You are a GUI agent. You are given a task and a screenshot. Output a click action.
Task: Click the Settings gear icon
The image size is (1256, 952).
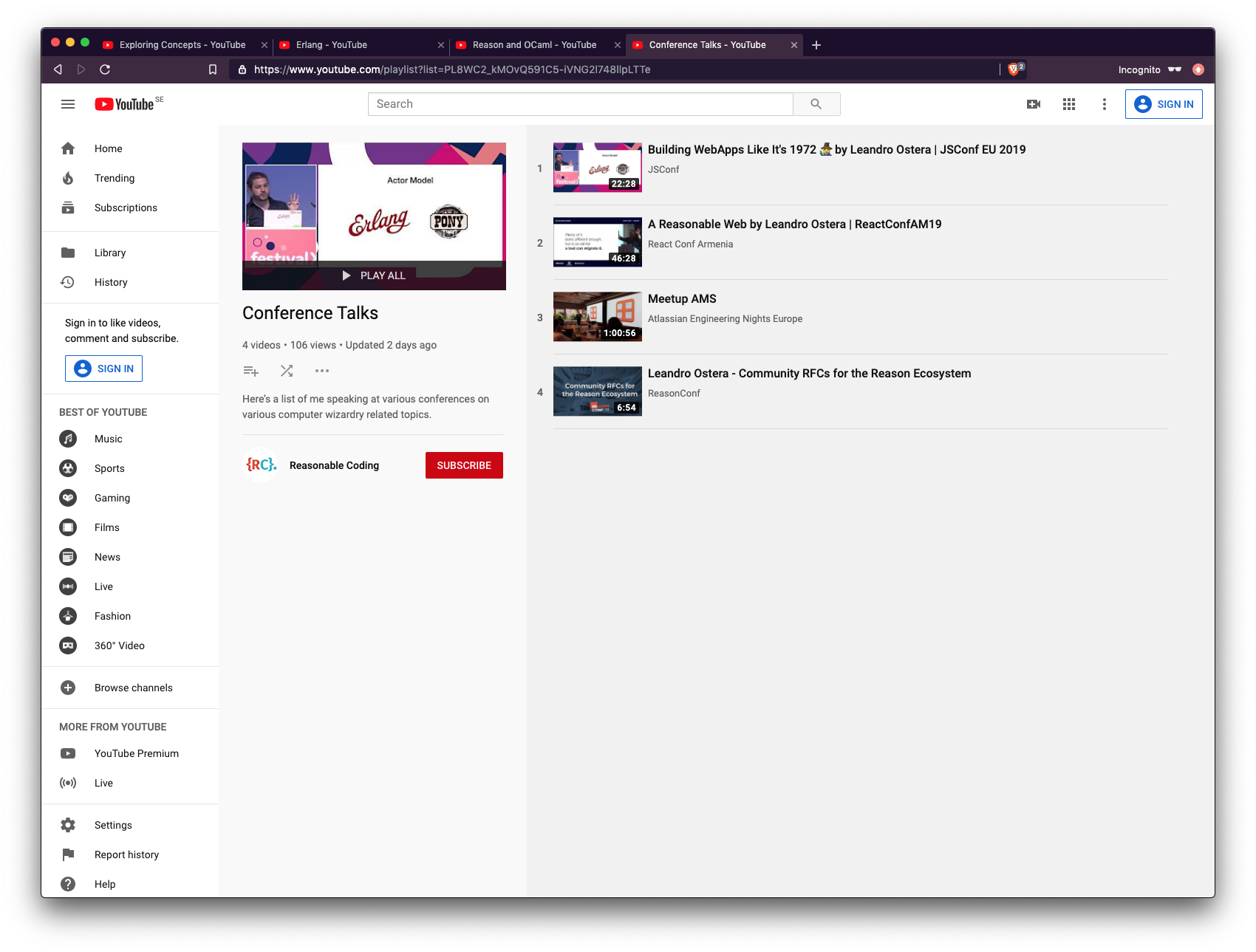click(x=68, y=825)
